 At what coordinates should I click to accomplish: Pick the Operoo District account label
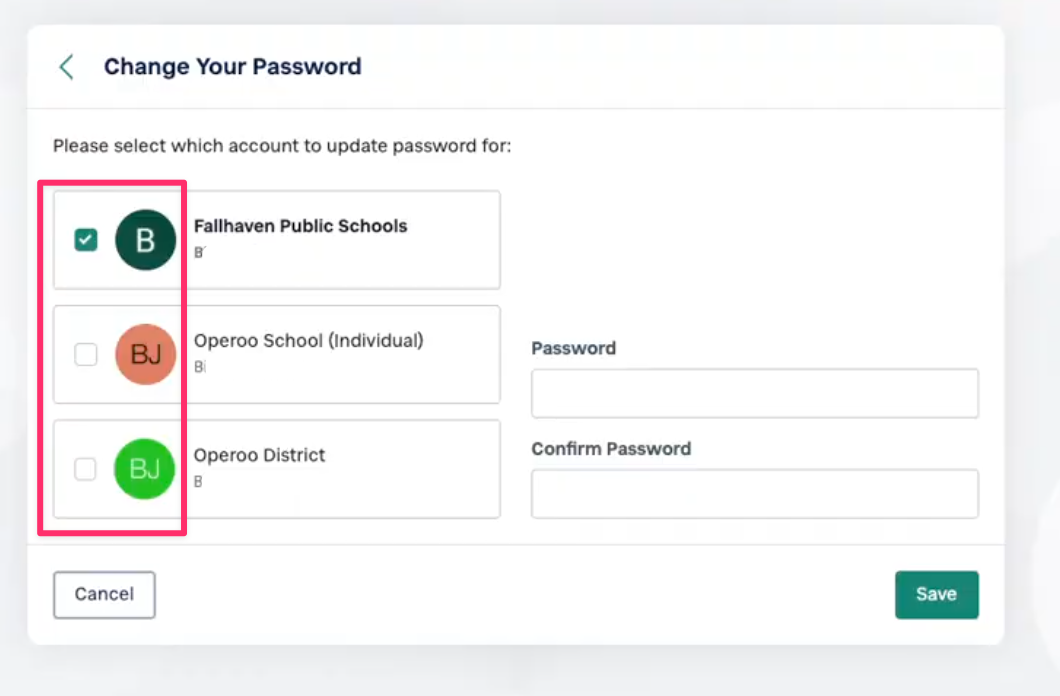pyautogui.click(x=259, y=455)
